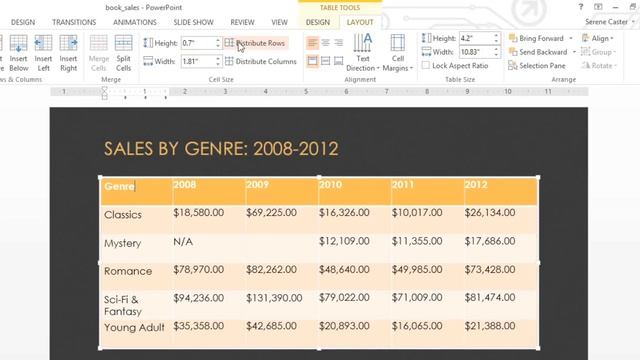Click the Ribbon Display Options icon
This screenshot has height=360, width=640.
coord(598,7)
